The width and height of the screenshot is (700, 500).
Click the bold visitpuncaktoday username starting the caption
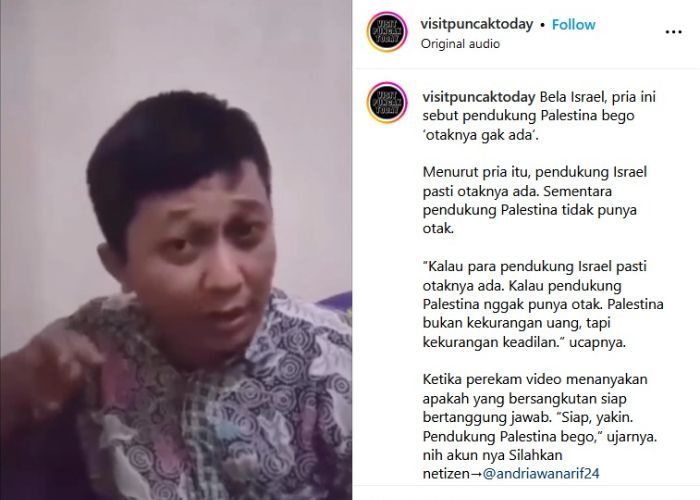click(479, 96)
